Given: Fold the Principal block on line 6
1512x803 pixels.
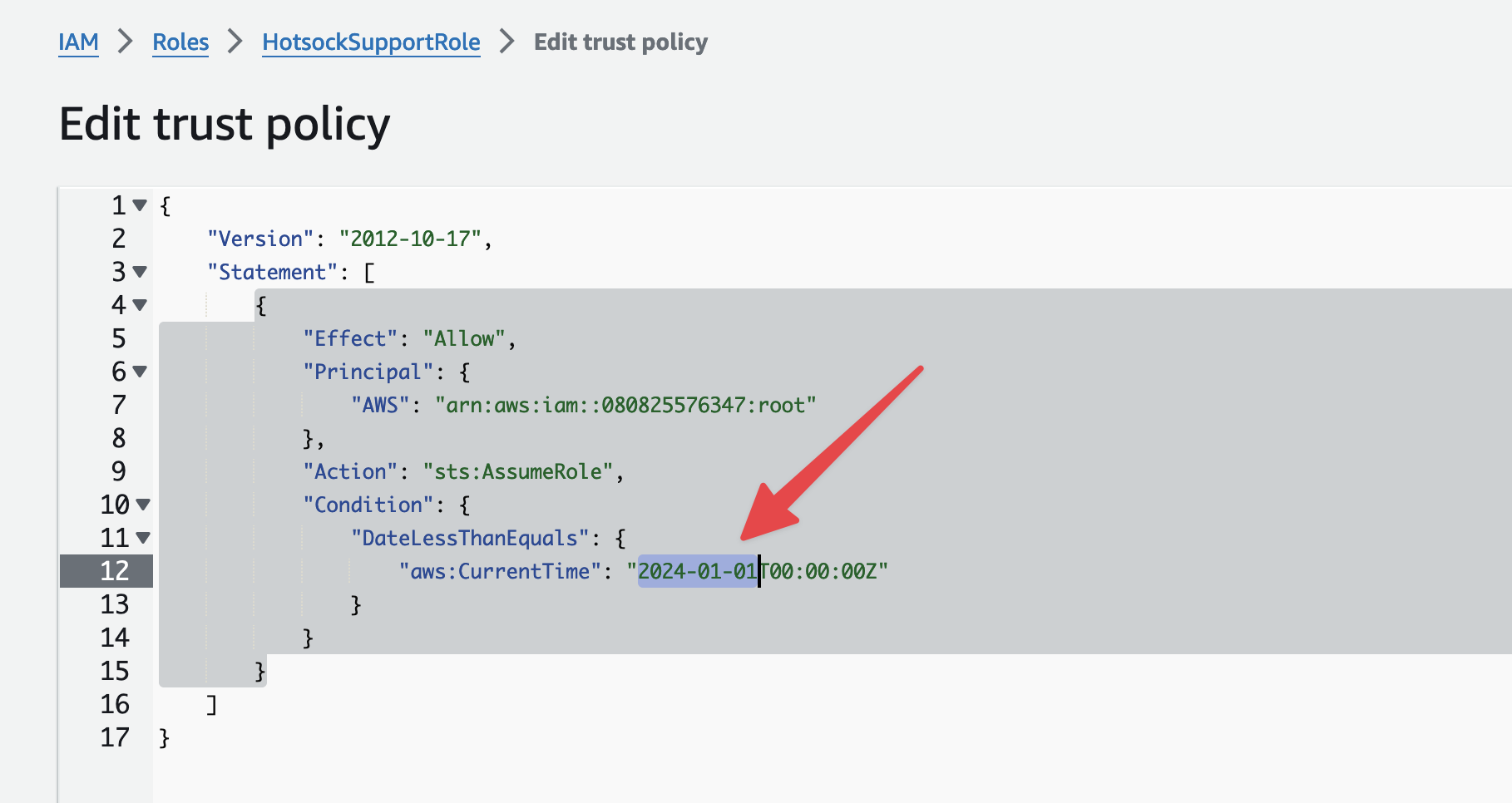Looking at the screenshot, I should pos(140,372).
